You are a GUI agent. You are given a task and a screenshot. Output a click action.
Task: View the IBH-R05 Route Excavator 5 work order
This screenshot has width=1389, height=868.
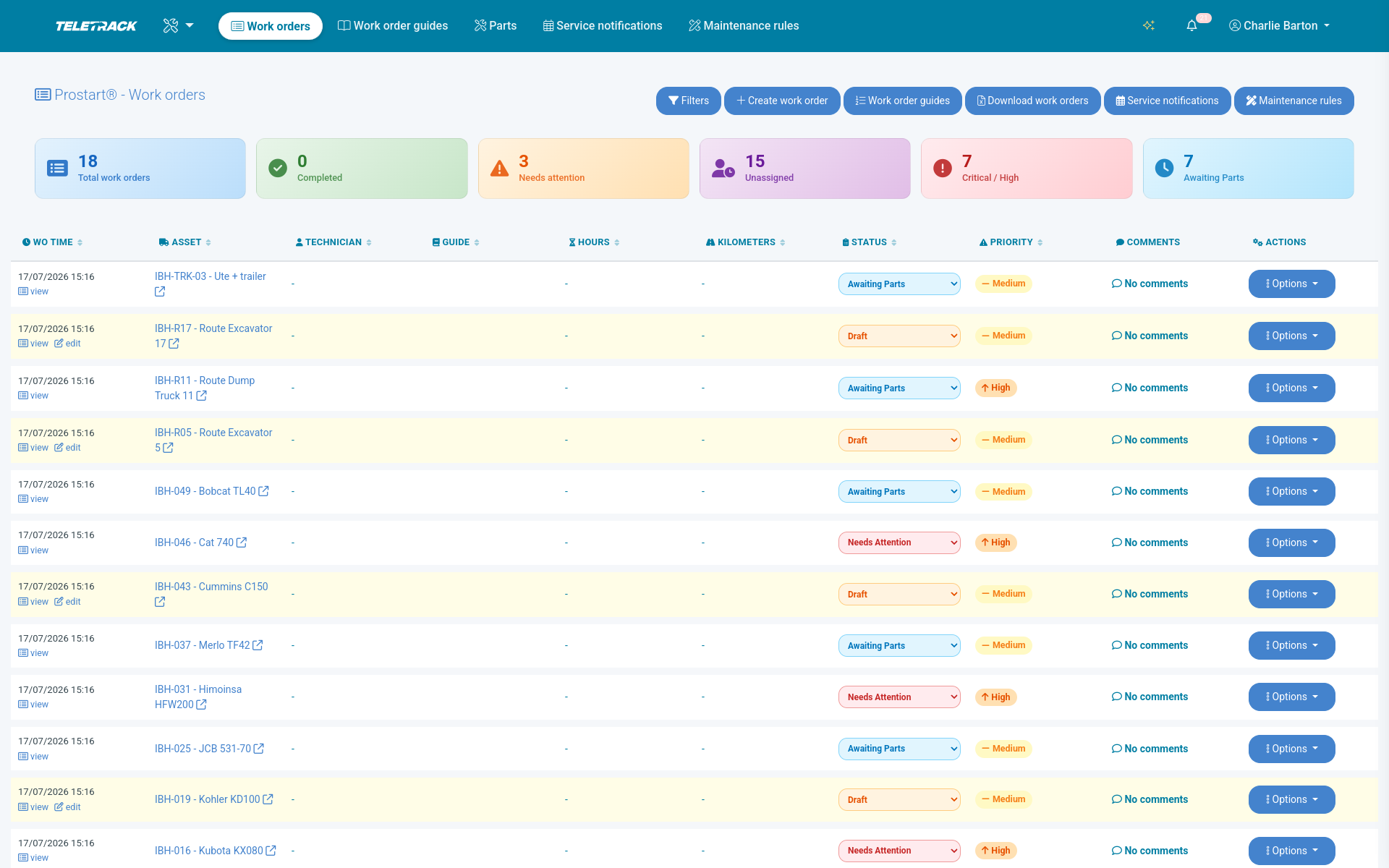coord(33,448)
